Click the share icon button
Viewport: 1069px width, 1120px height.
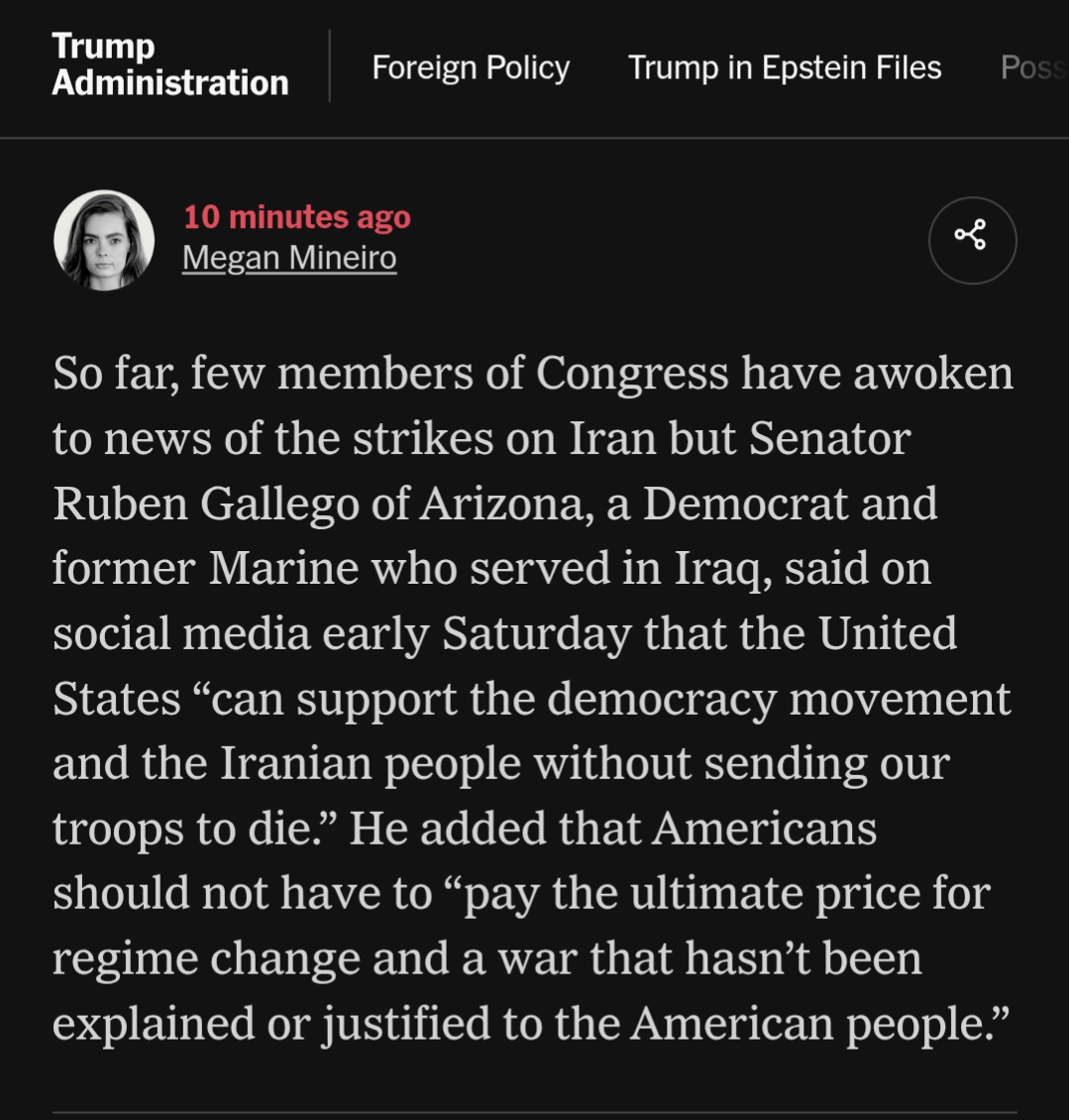(x=971, y=240)
